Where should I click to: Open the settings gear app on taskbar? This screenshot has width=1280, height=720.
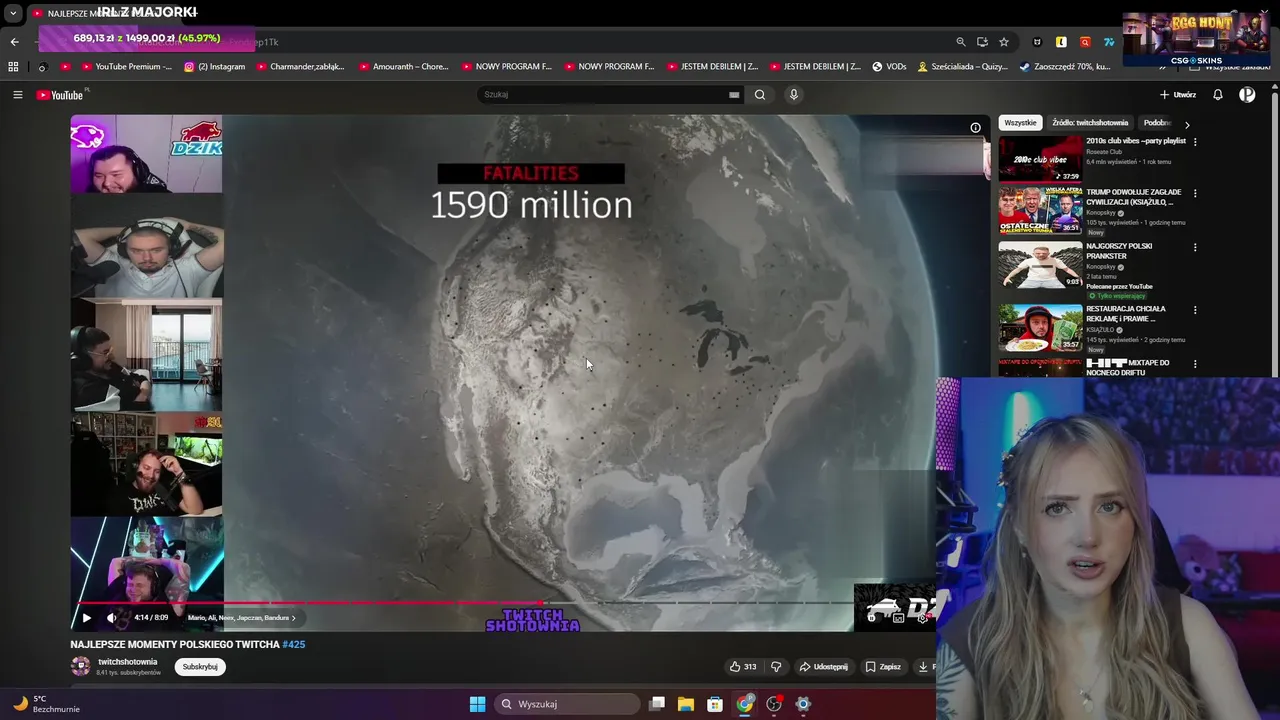tap(803, 704)
